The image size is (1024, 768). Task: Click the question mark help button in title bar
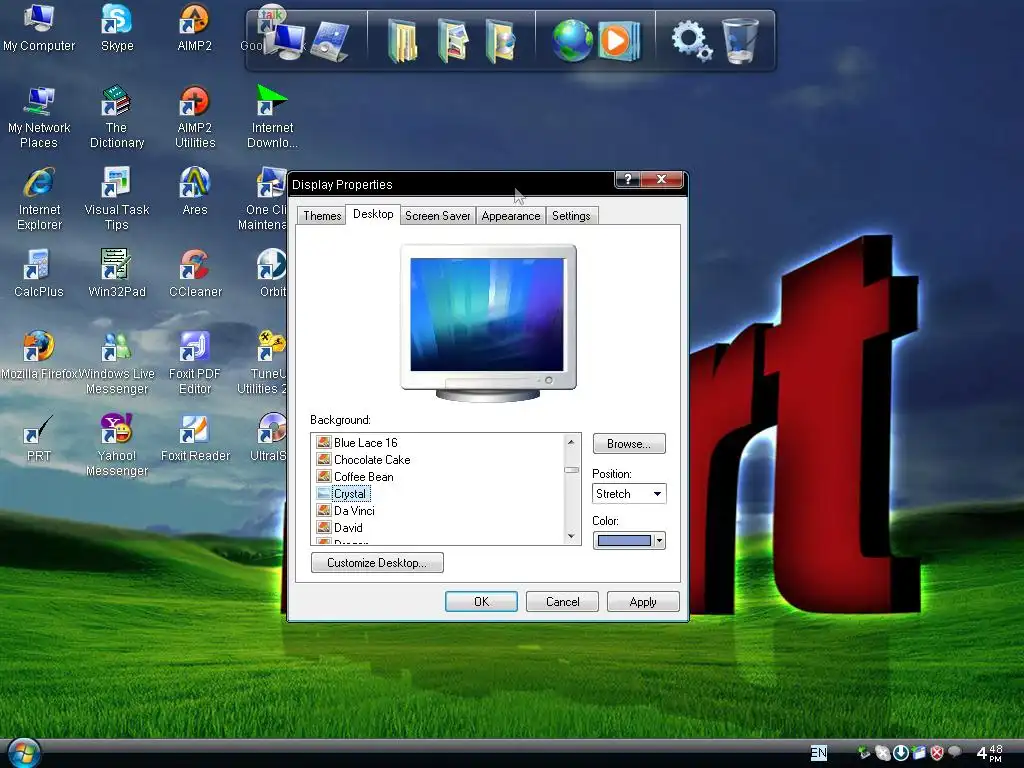[x=628, y=179]
